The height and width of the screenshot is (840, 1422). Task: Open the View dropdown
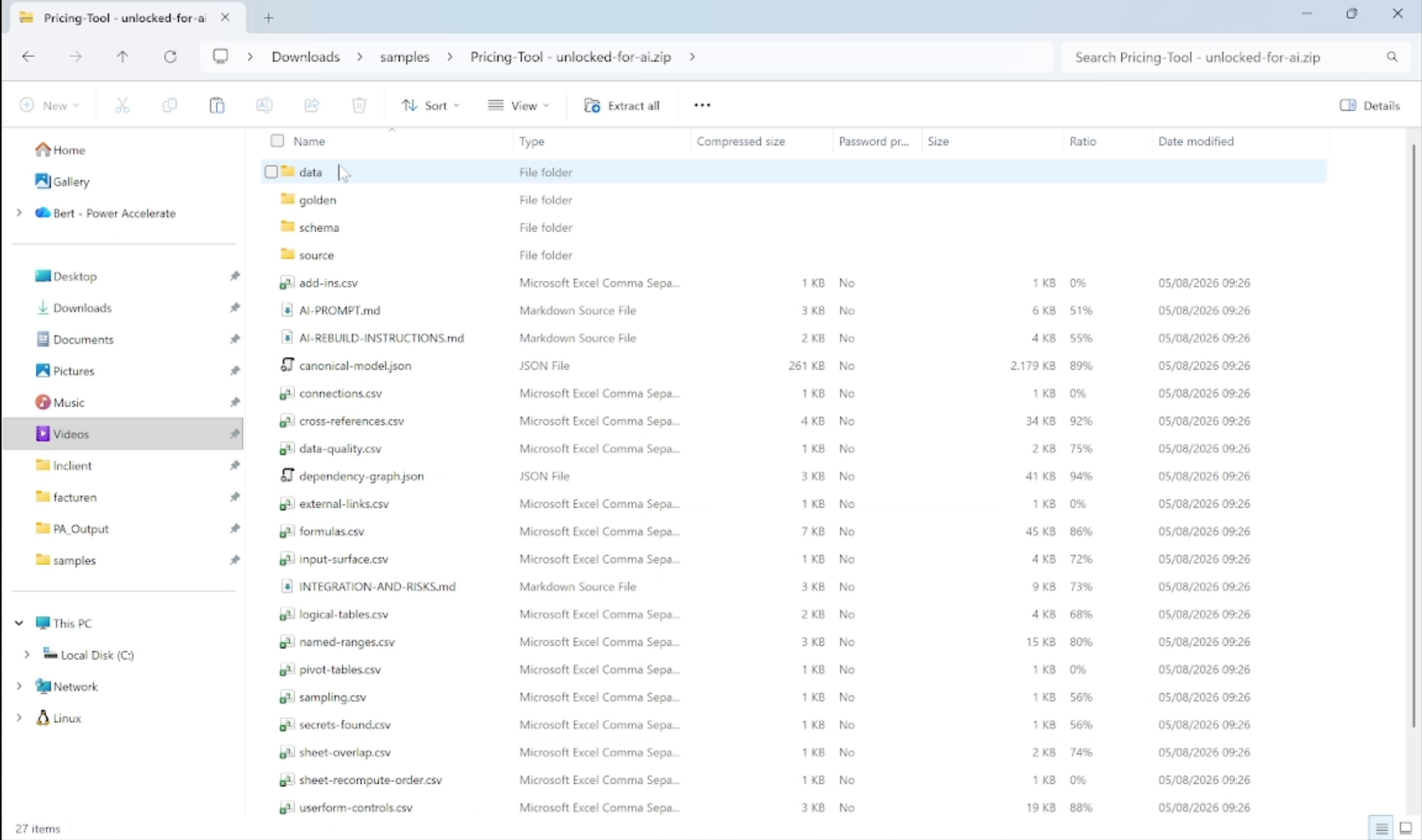coord(519,105)
